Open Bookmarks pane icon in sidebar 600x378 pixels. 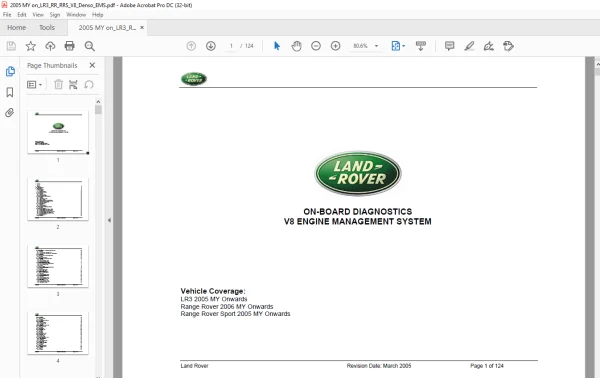tap(10, 92)
